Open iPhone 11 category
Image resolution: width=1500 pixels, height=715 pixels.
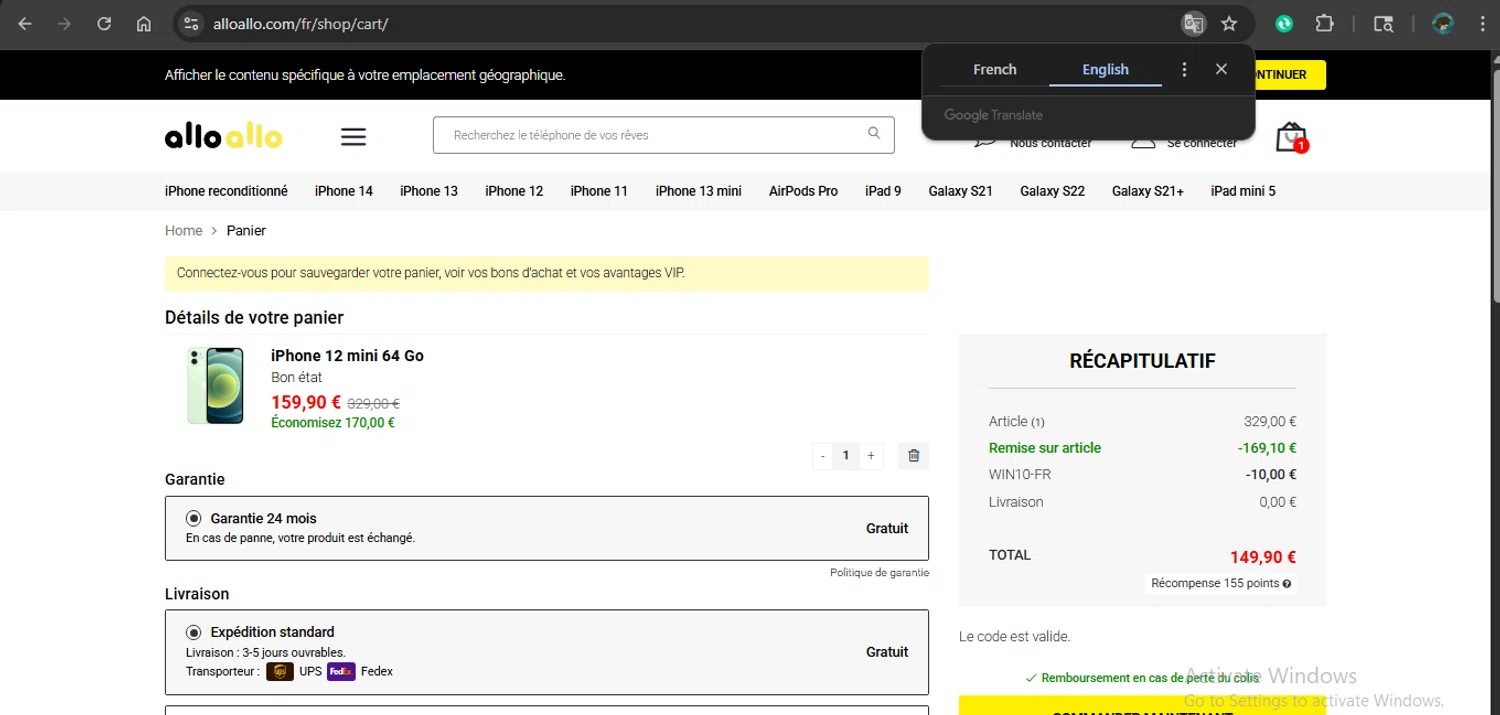(x=599, y=191)
